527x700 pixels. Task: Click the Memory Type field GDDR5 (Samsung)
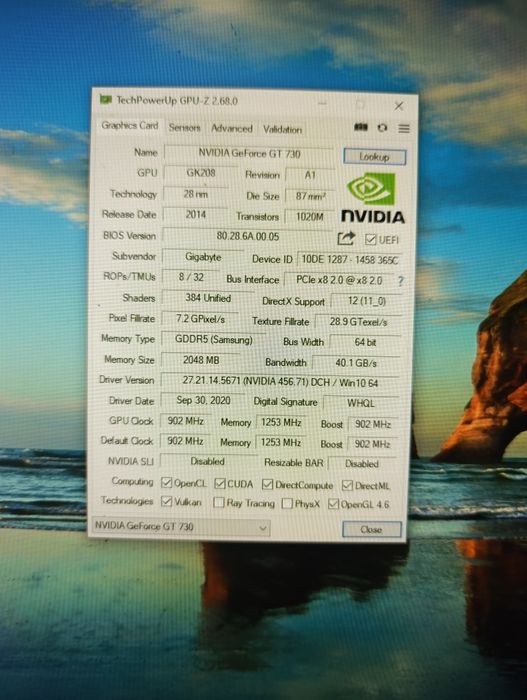(213, 339)
